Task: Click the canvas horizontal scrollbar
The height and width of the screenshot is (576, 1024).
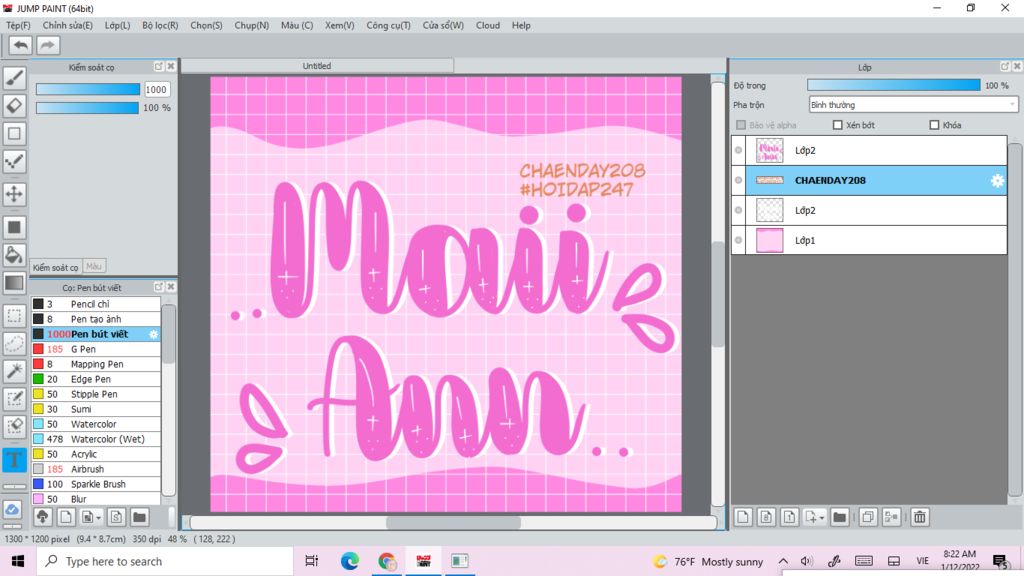Action: [x=453, y=522]
